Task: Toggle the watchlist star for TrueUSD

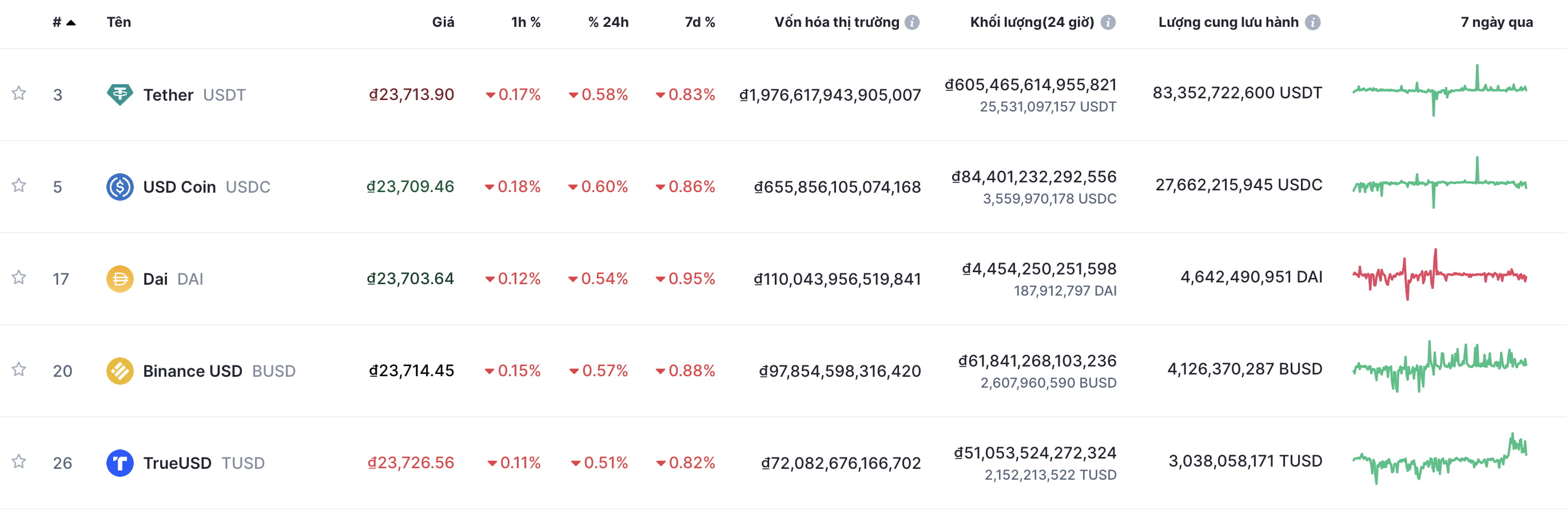Action: pos(19,461)
